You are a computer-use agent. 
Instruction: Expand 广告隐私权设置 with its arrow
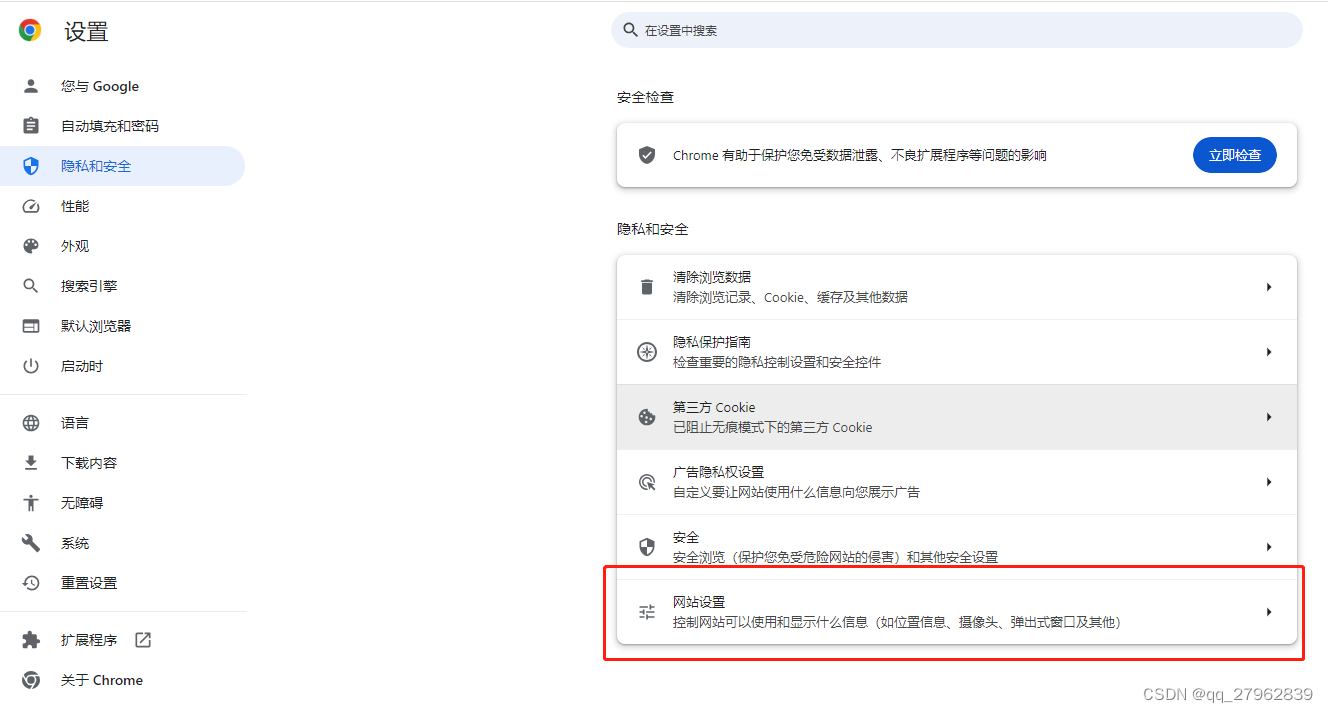[1269, 482]
